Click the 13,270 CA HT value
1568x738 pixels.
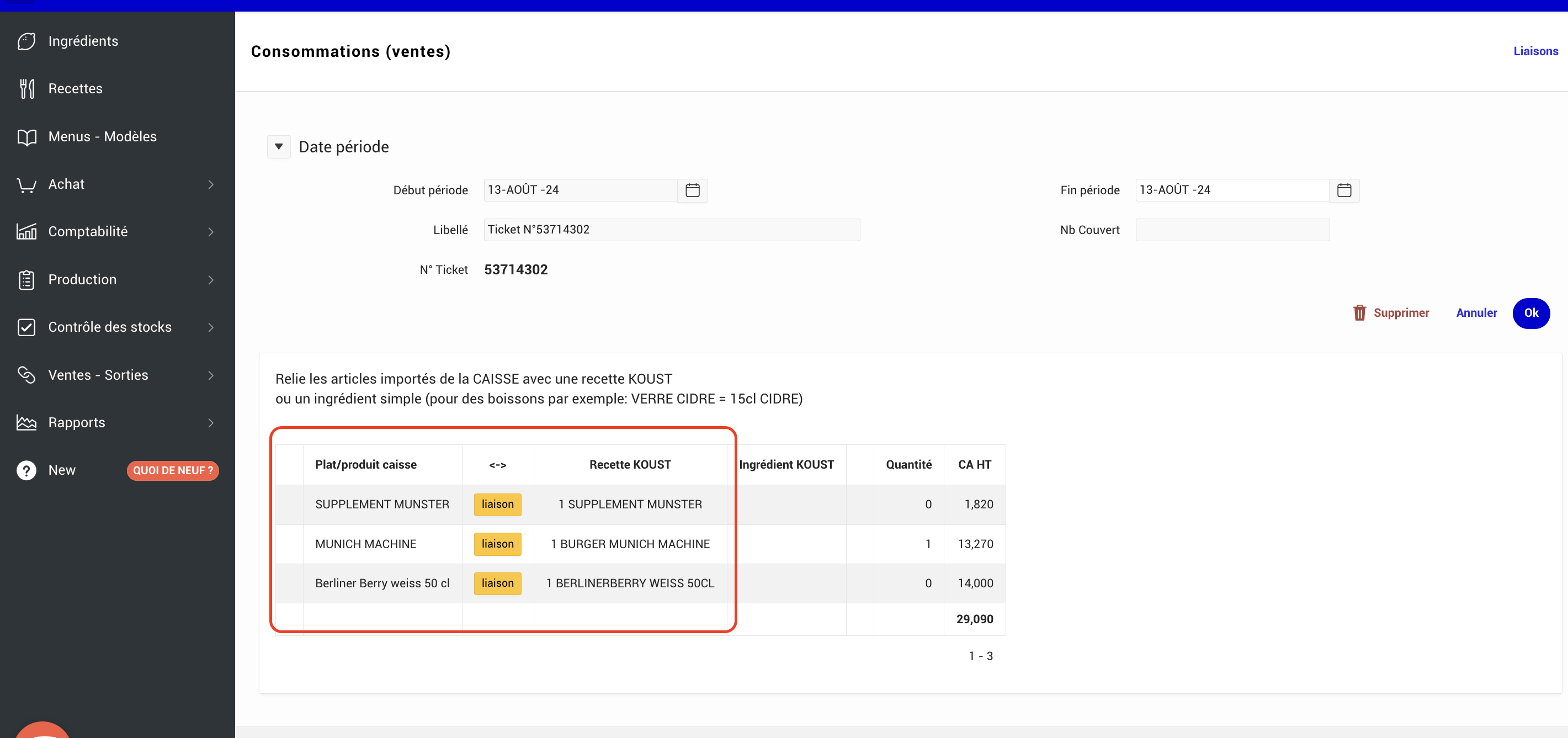[975, 544]
